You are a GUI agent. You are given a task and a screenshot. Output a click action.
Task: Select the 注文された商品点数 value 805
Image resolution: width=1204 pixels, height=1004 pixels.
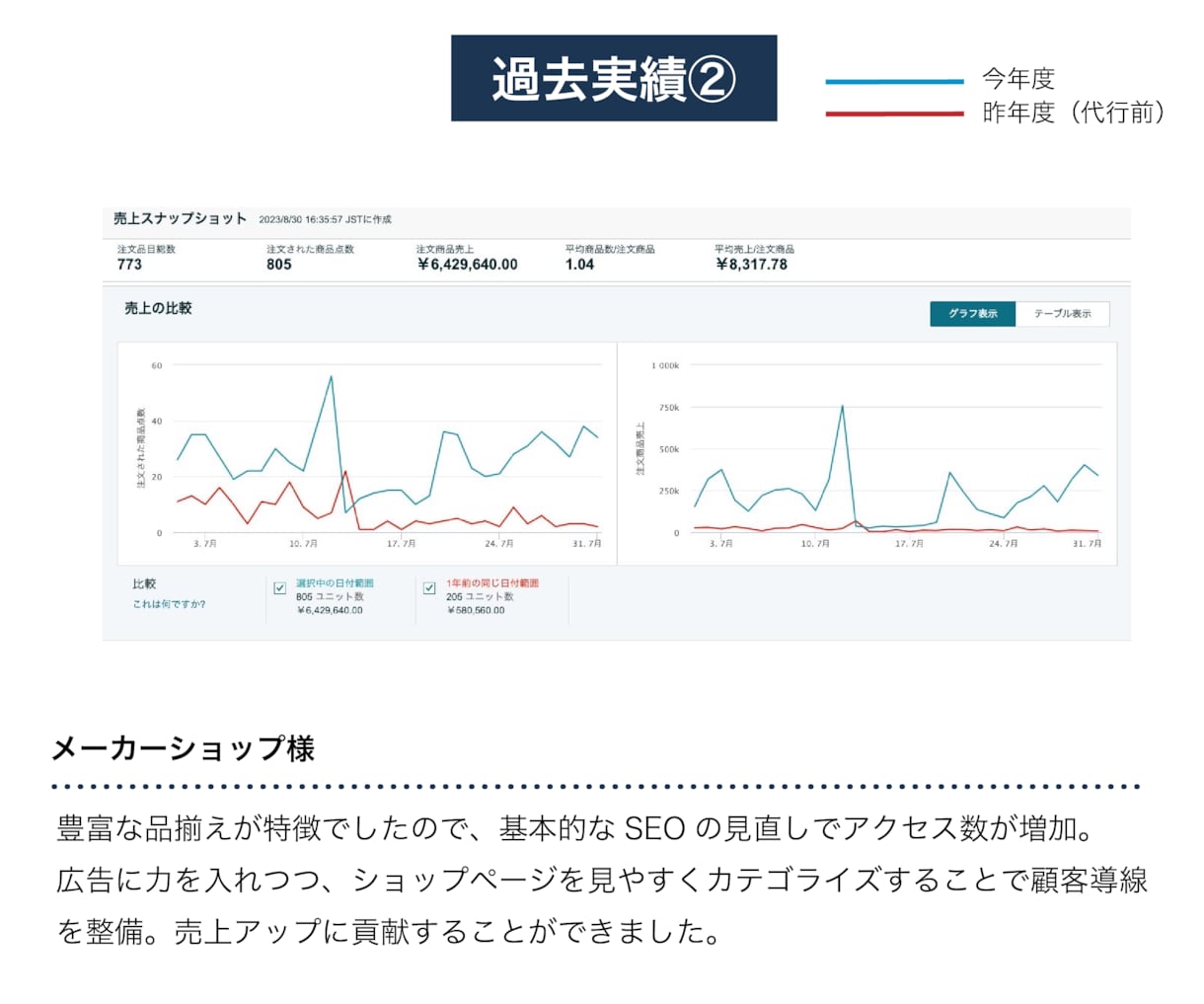tap(279, 265)
